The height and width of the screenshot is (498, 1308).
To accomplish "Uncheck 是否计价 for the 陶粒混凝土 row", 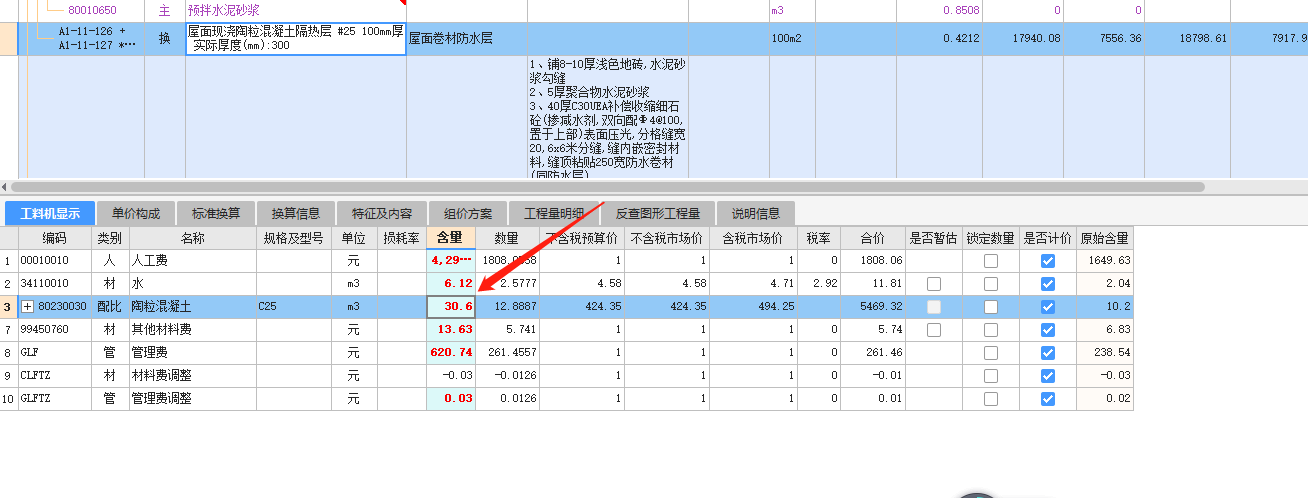I will 1047,306.
